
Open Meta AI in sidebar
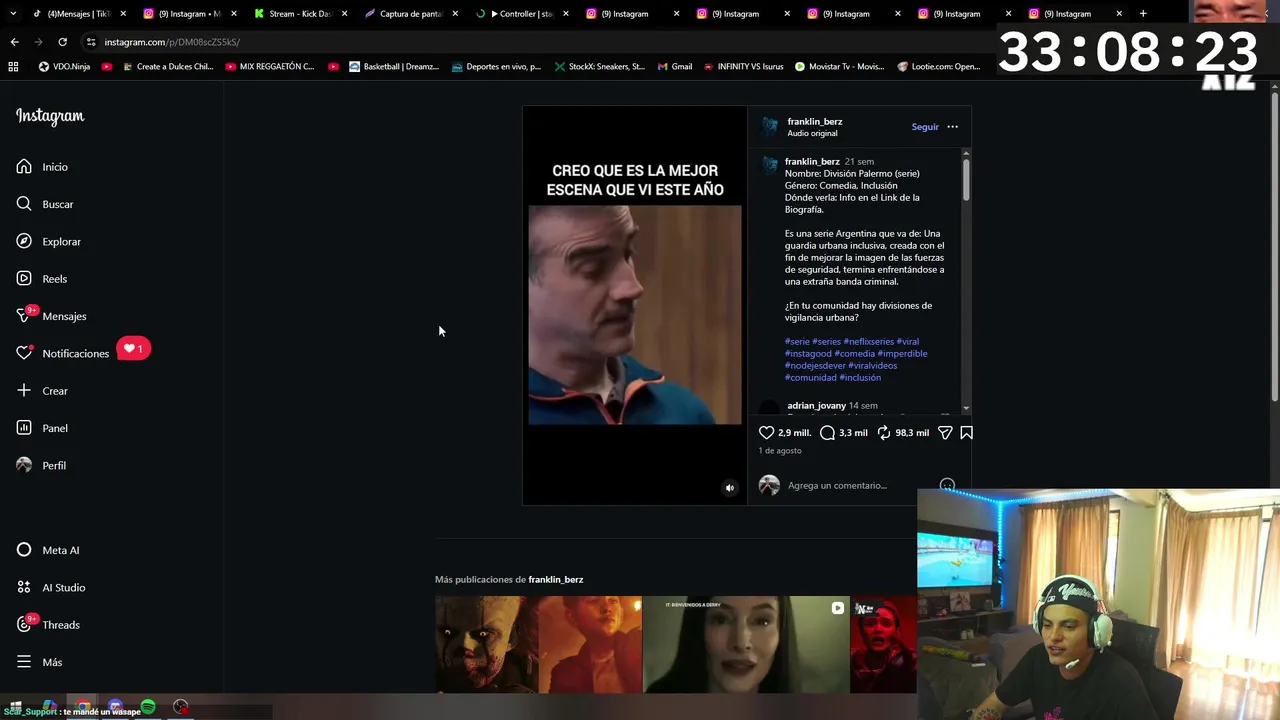pos(48,550)
